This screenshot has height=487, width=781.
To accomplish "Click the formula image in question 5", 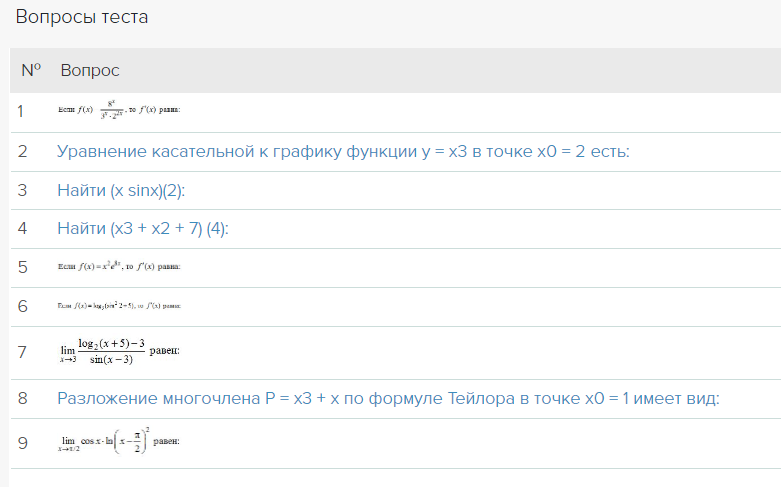I will coord(119,267).
